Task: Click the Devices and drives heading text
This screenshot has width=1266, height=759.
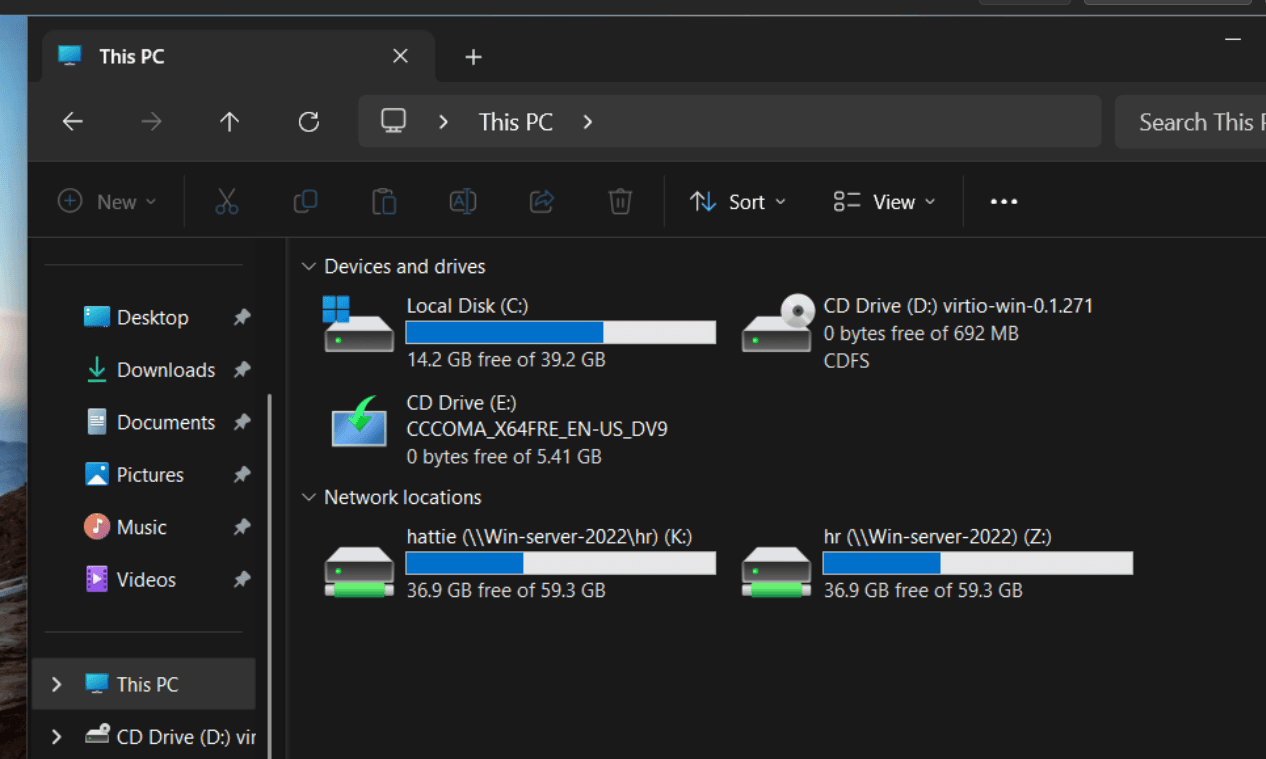Action: point(405,267)
